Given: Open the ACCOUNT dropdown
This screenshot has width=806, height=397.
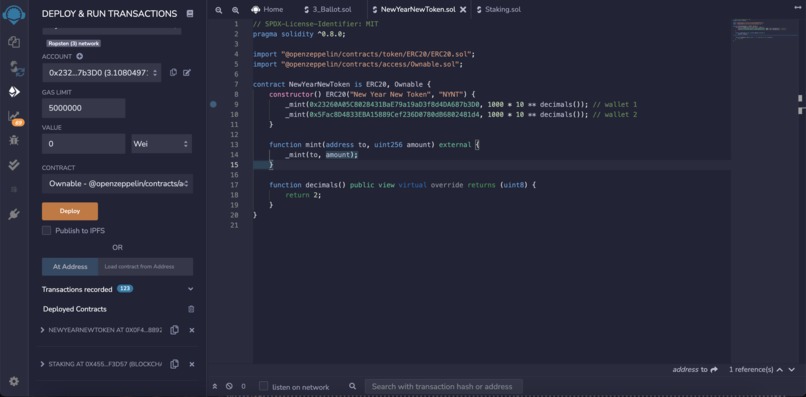Looking at the screenshot, I should coord(102,73).
